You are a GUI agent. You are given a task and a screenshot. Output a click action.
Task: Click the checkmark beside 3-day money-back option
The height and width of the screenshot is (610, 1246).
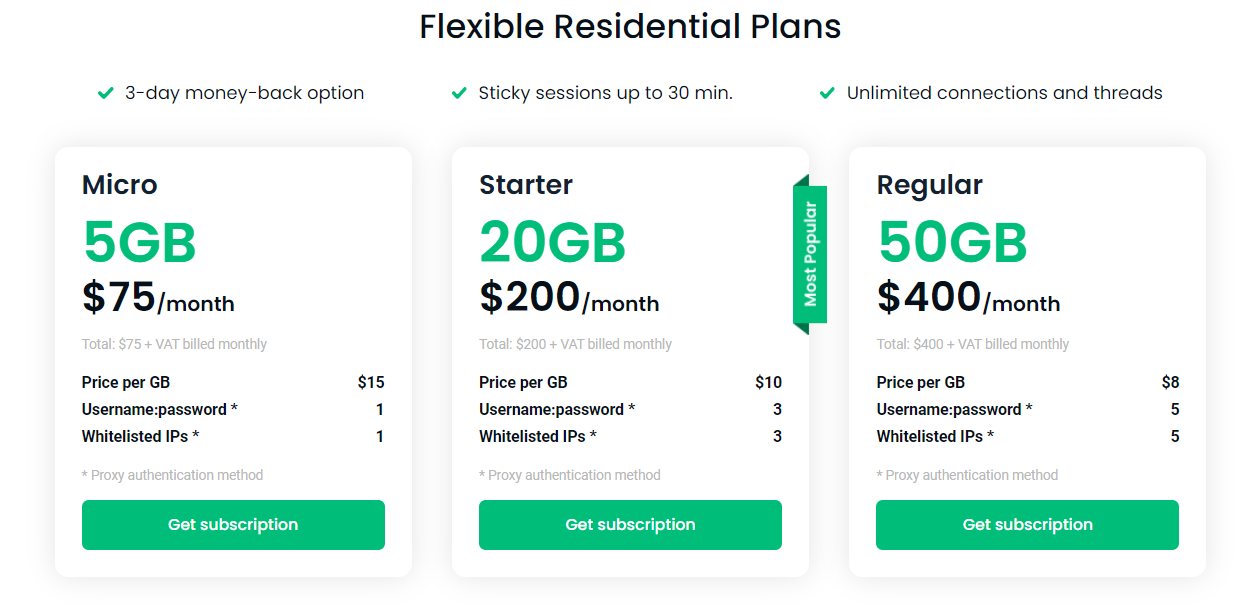(105, 93)
